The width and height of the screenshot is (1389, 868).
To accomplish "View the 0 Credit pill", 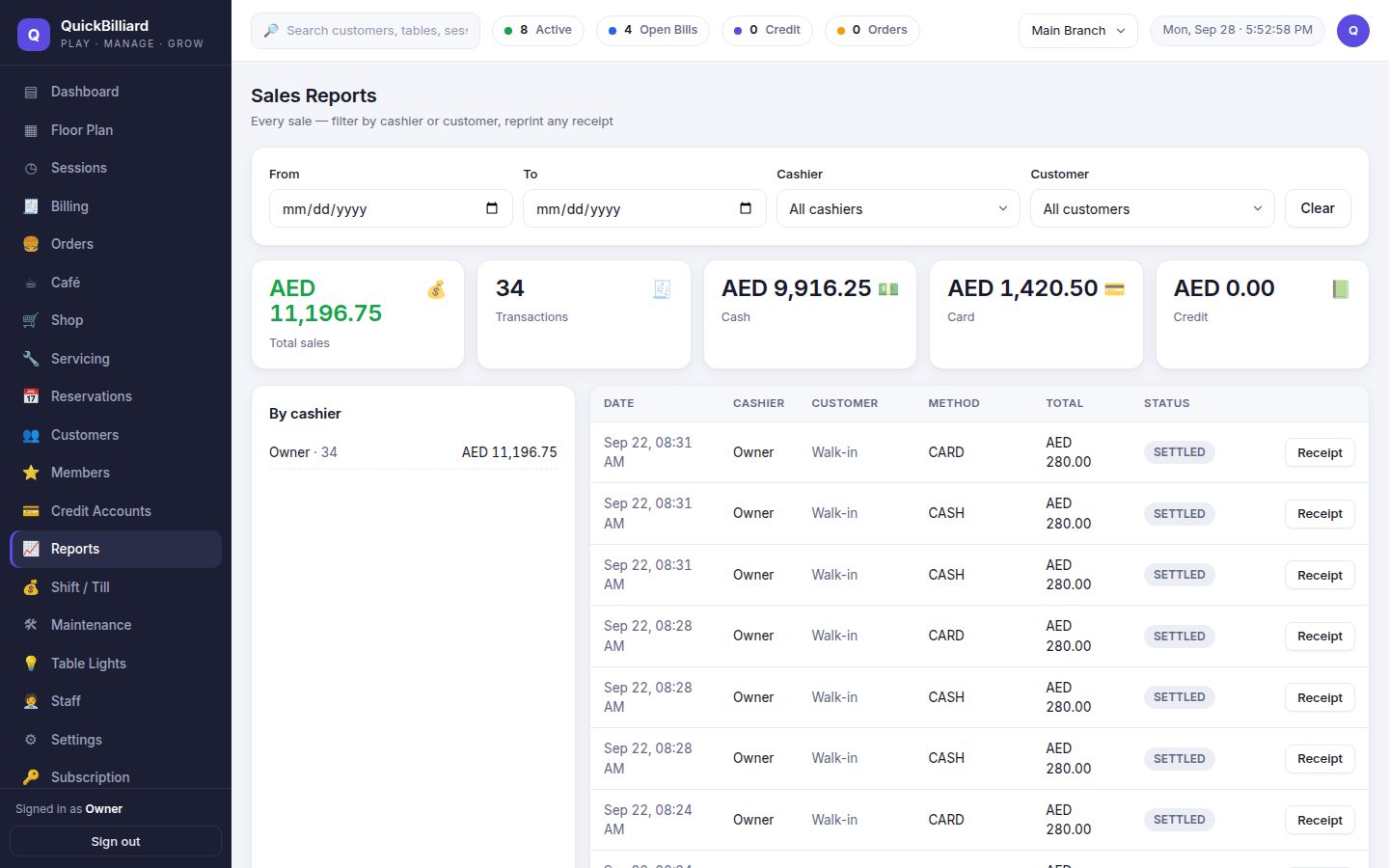I will (767, 31).
